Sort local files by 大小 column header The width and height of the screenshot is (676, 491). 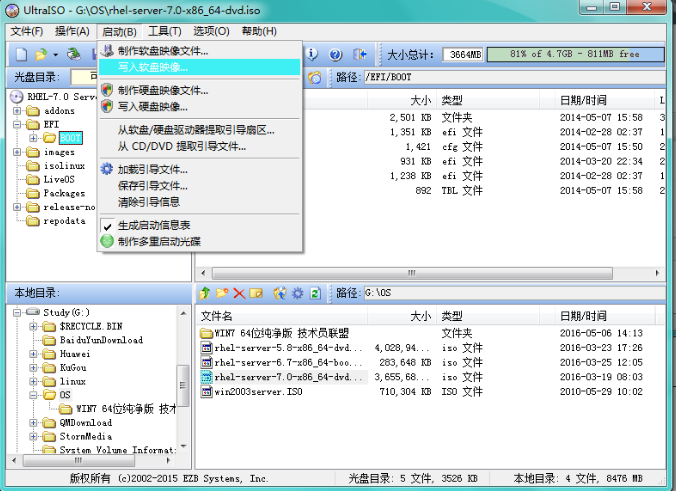(x=402, y=316)
